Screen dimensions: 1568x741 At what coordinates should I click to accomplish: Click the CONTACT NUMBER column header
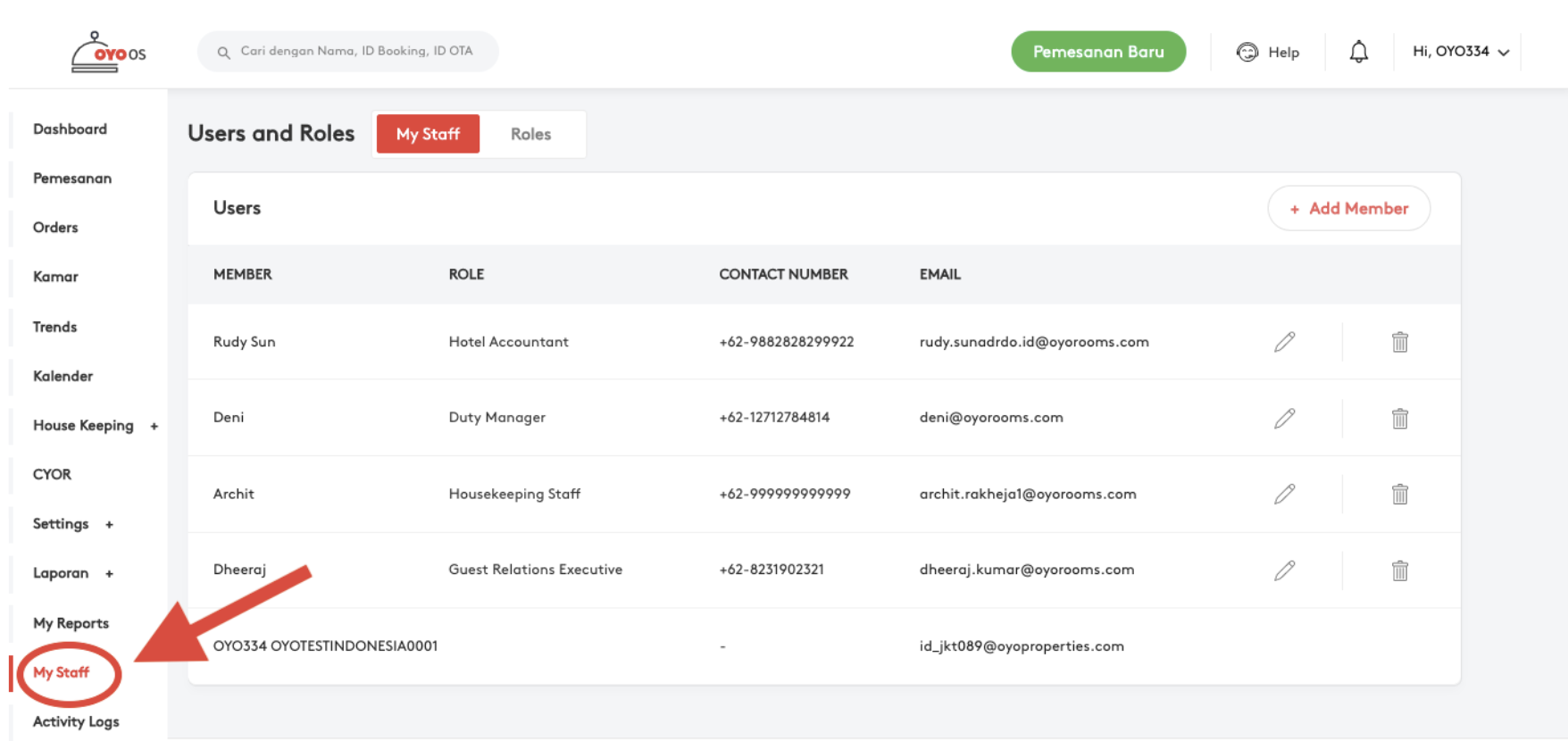(784, 274)
